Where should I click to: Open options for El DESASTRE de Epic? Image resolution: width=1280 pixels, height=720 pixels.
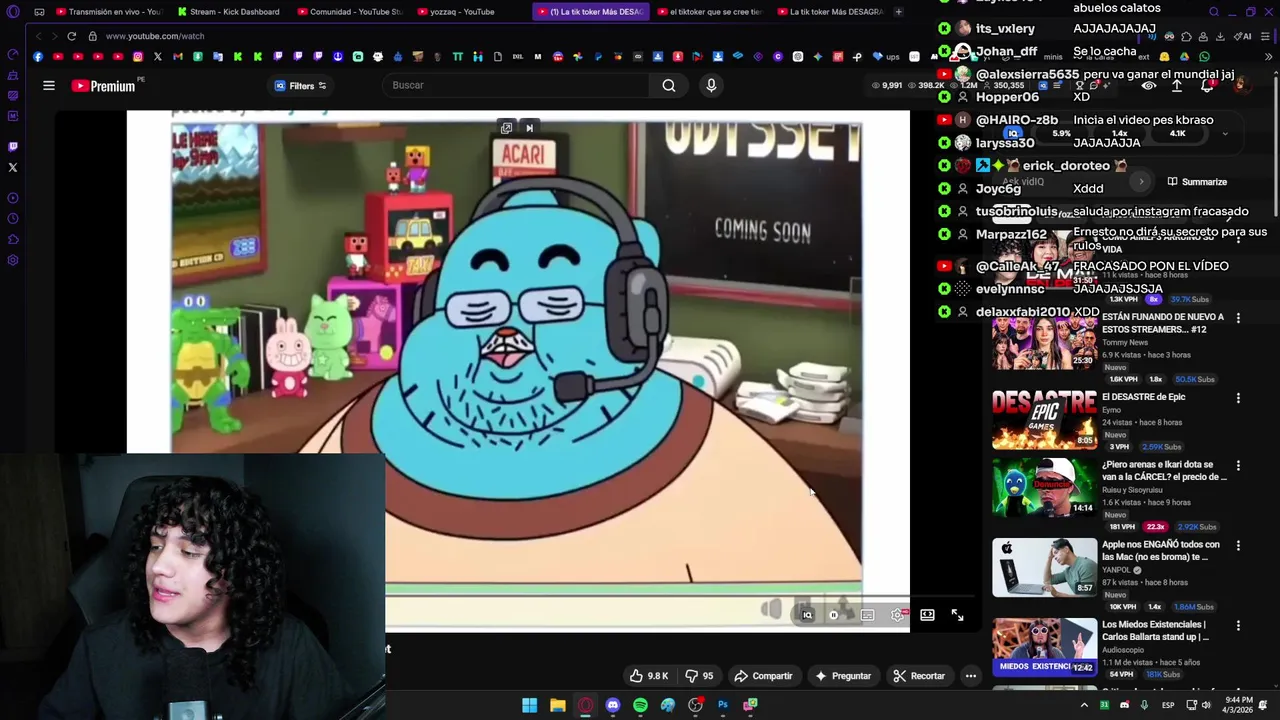point(1238,398)
